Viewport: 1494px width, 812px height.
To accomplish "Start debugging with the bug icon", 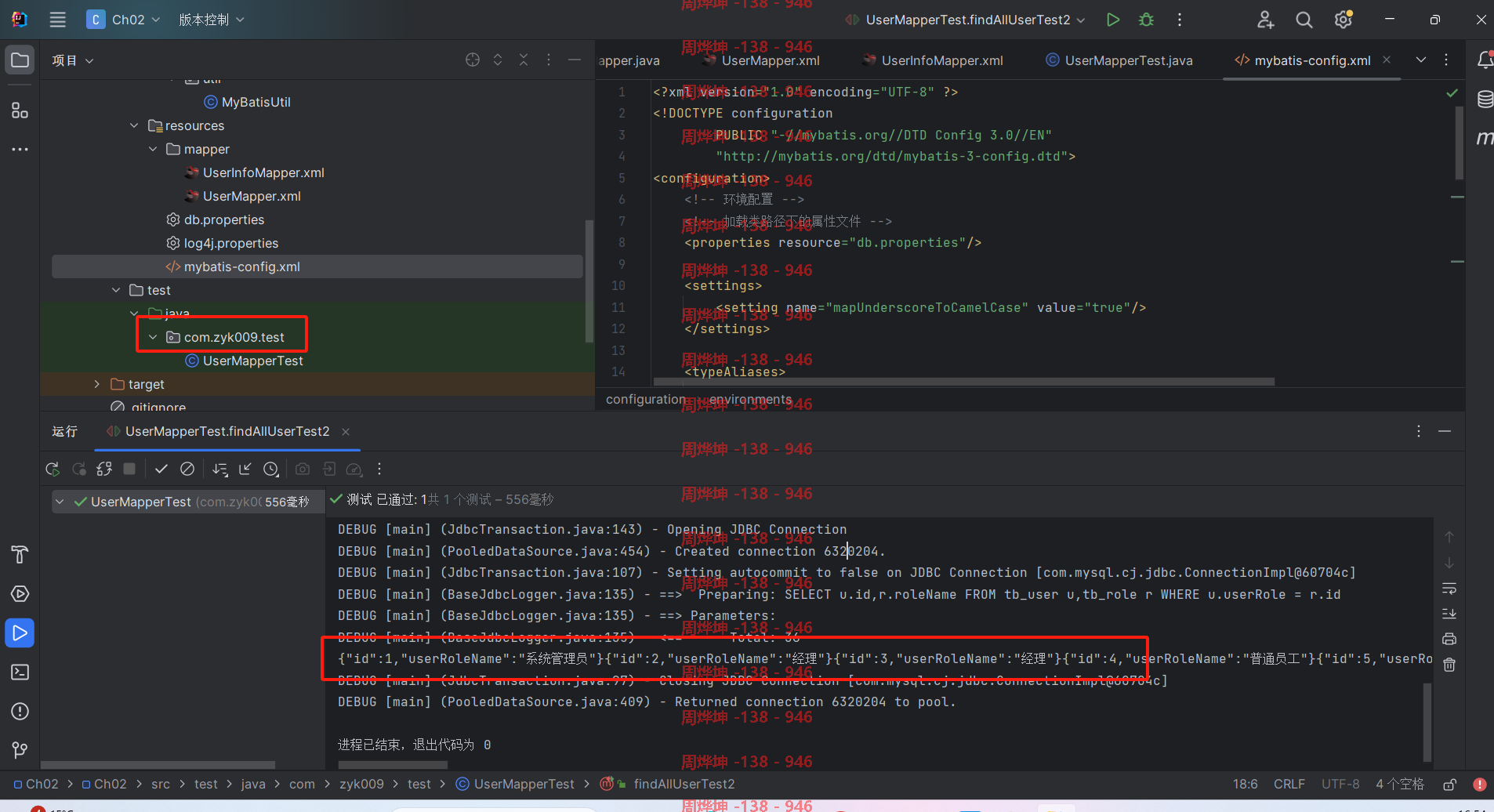I will (1146, 20).
